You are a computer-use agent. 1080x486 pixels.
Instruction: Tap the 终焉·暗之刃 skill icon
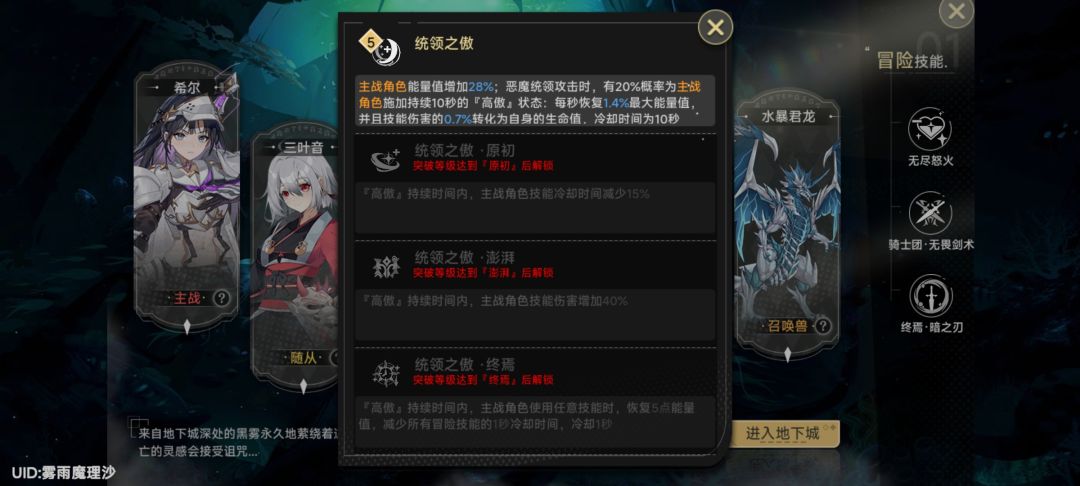coord(931,296)
